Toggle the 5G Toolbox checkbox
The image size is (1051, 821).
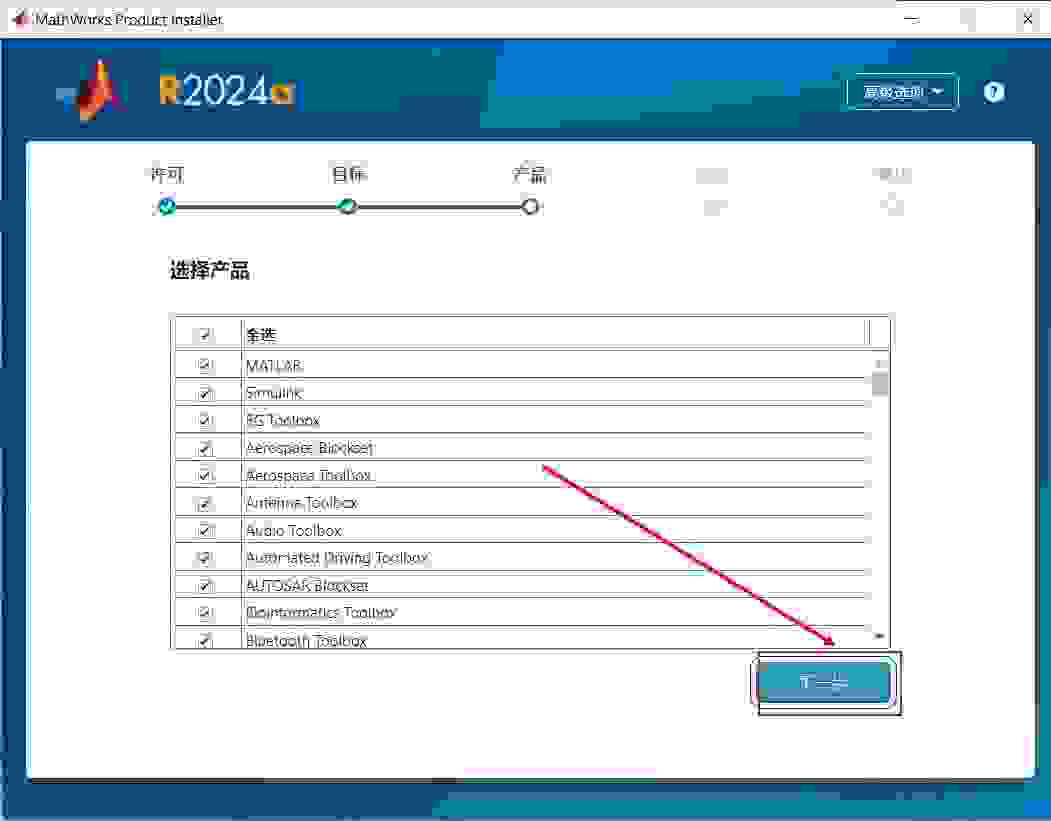coord(205,420)
